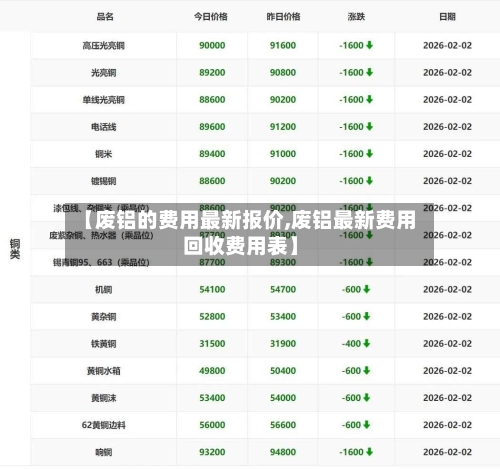Select the 电话线 product name
500x469 pixels.
[104, 127]
